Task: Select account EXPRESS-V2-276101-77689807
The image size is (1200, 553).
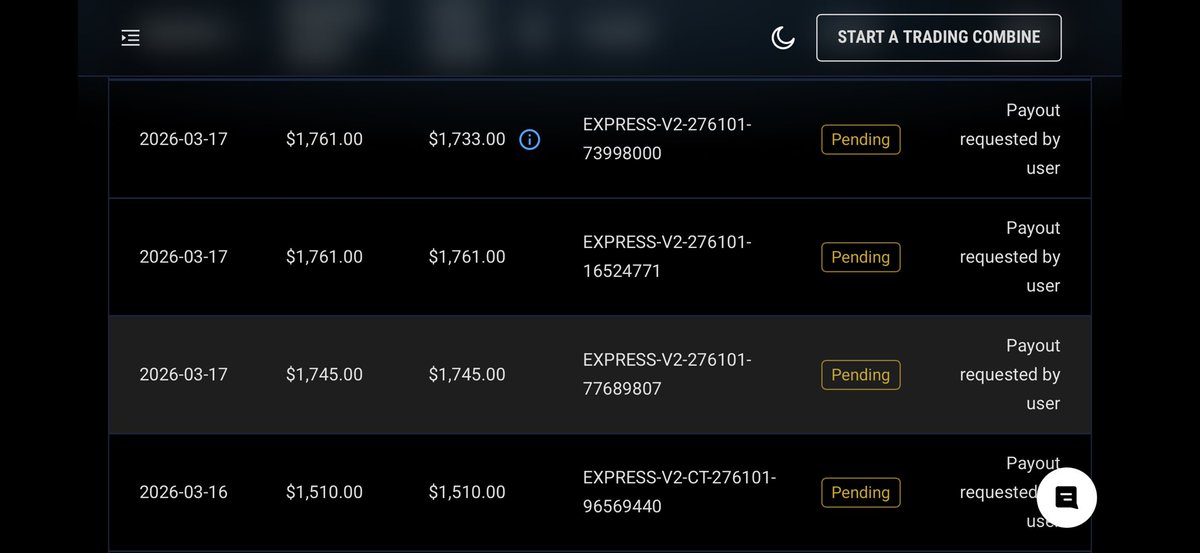Action: 667,375
